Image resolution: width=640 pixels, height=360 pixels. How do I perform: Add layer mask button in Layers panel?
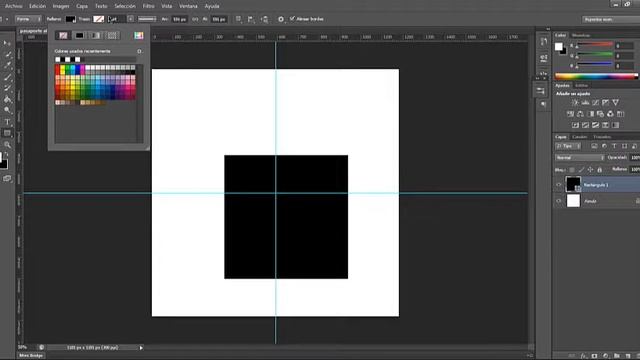click(594, 356)
